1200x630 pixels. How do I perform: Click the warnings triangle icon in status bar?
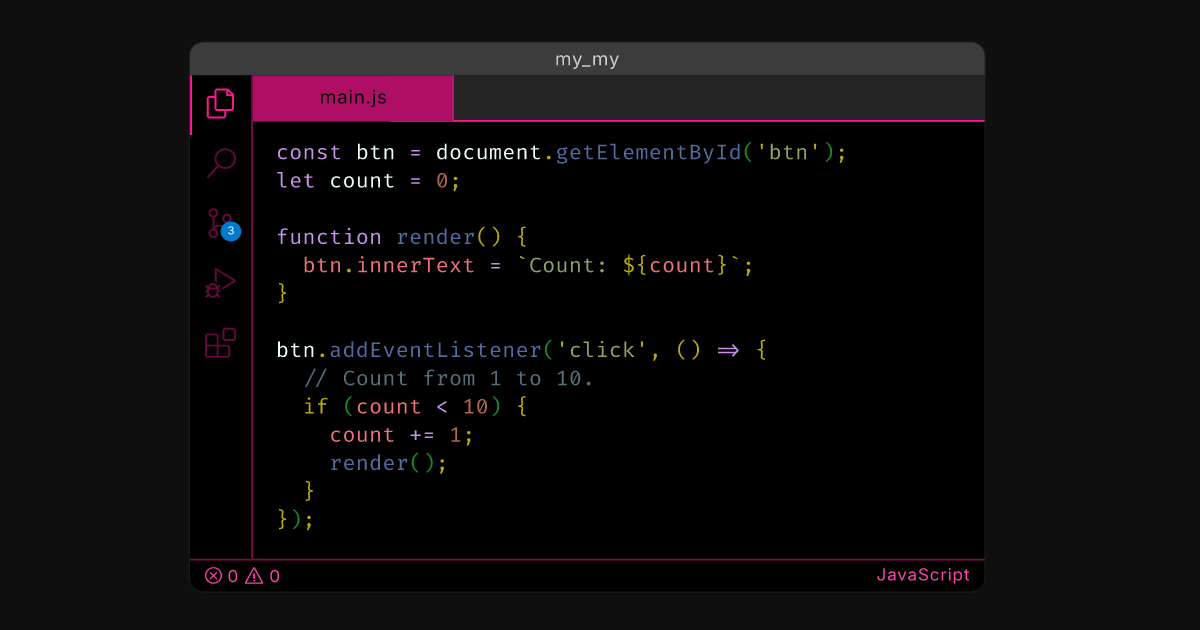(x=254, y=575)
